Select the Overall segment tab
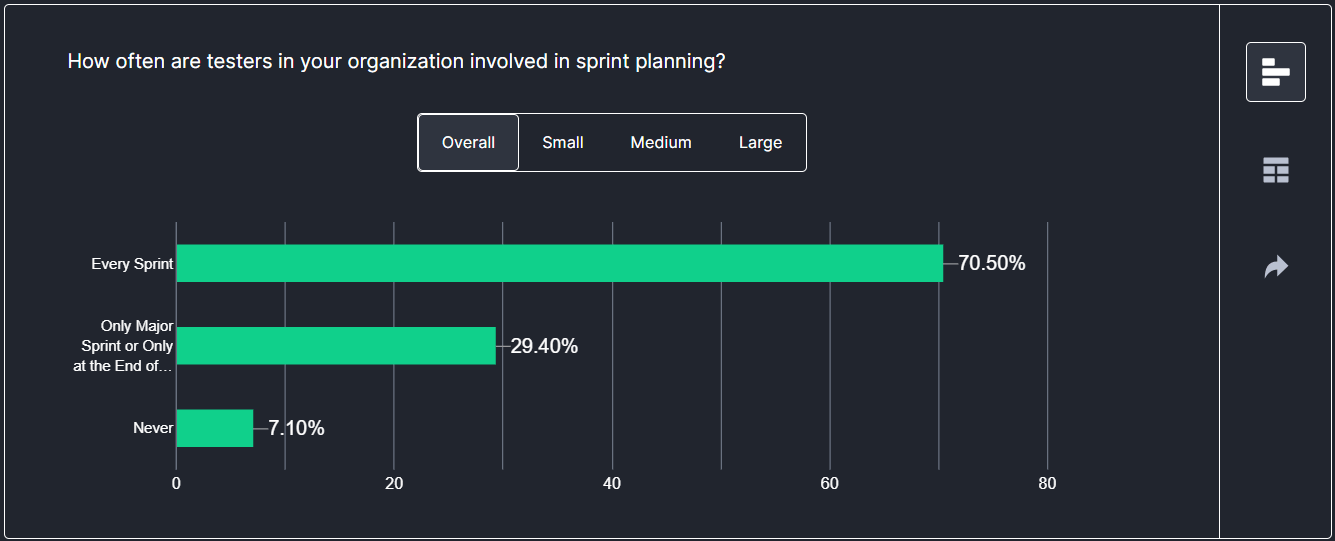 point(468,143)
